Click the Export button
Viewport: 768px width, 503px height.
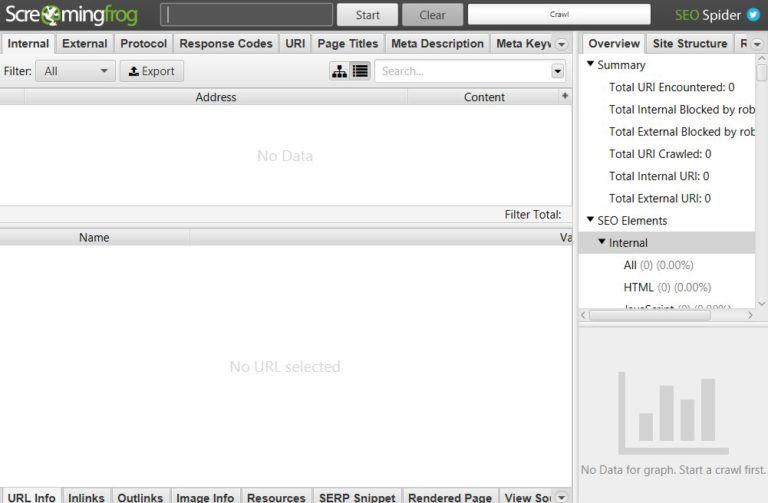tap(152, 71)
